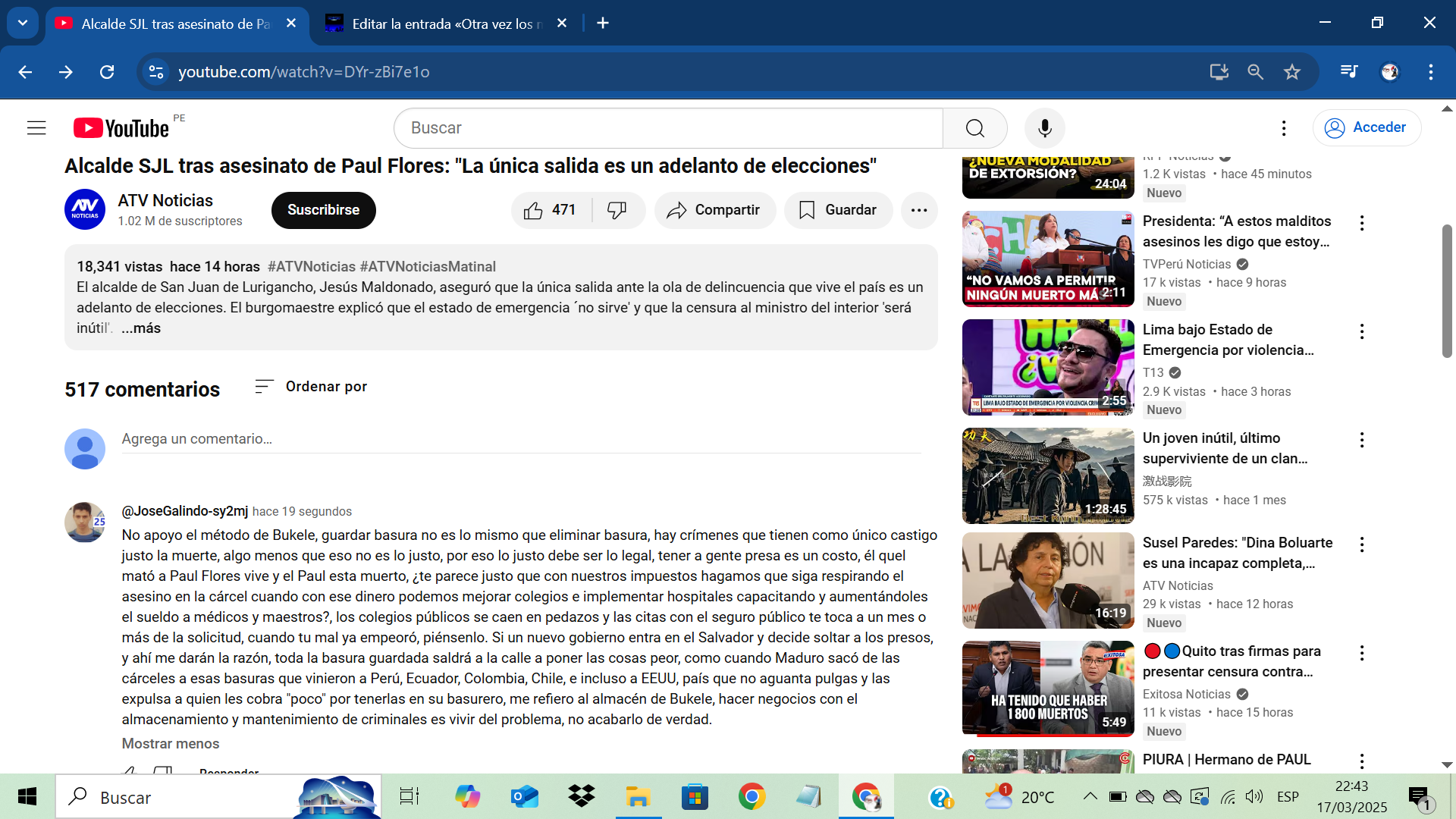
Task: Bookmark page with star icon
Action: point(1292,72)
